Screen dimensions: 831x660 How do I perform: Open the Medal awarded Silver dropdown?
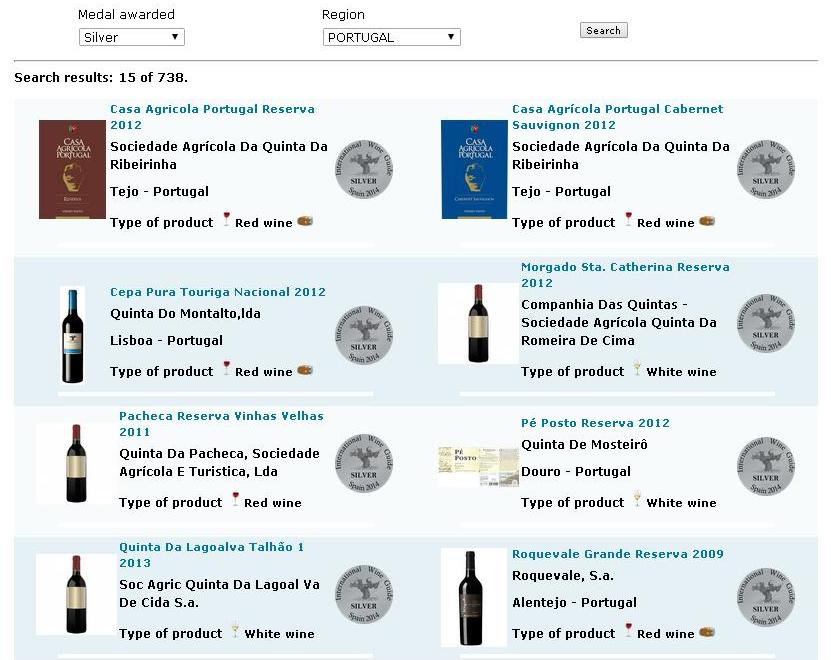click(131, 37)
